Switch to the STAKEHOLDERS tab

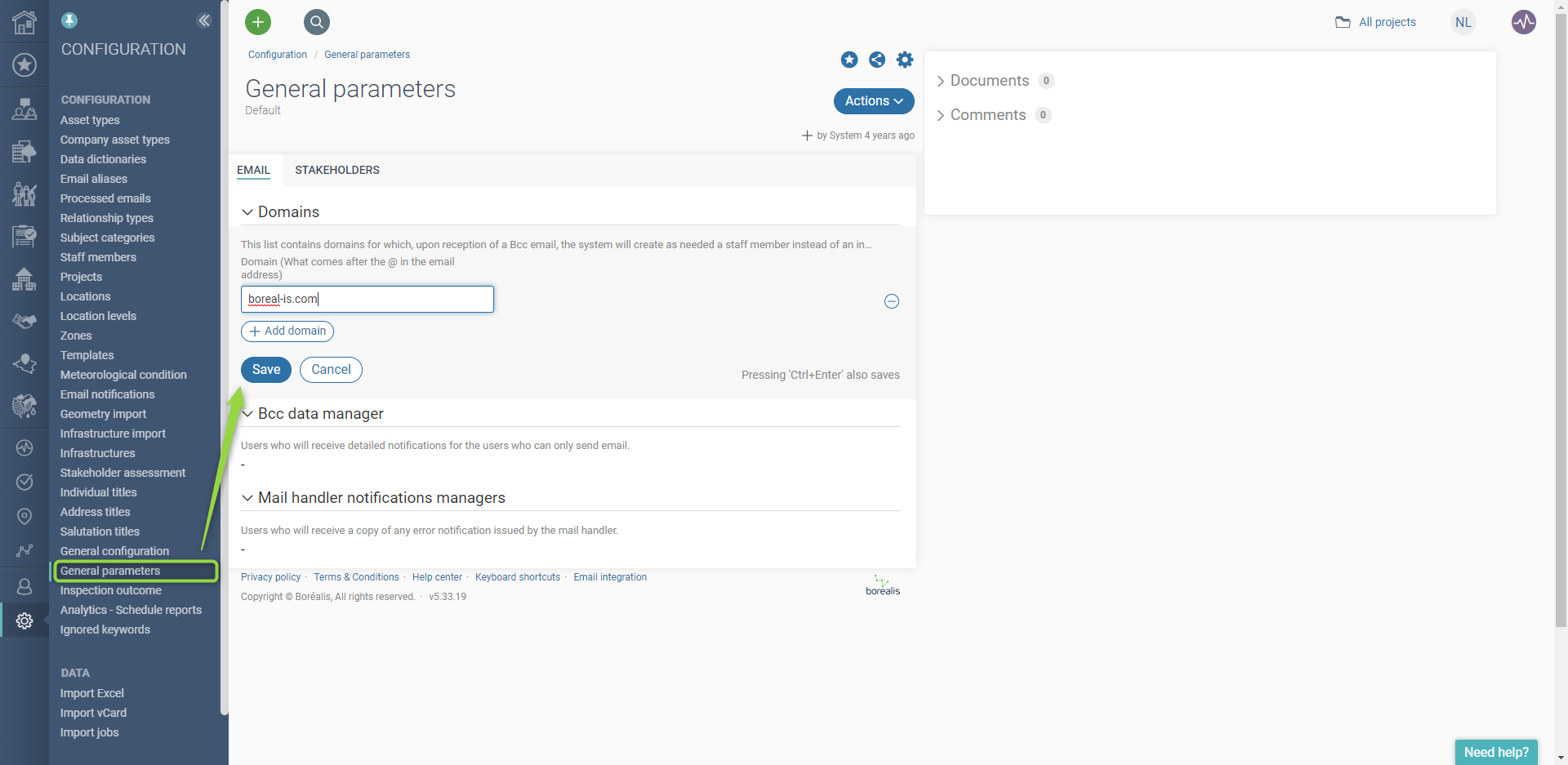click(336, 170)
